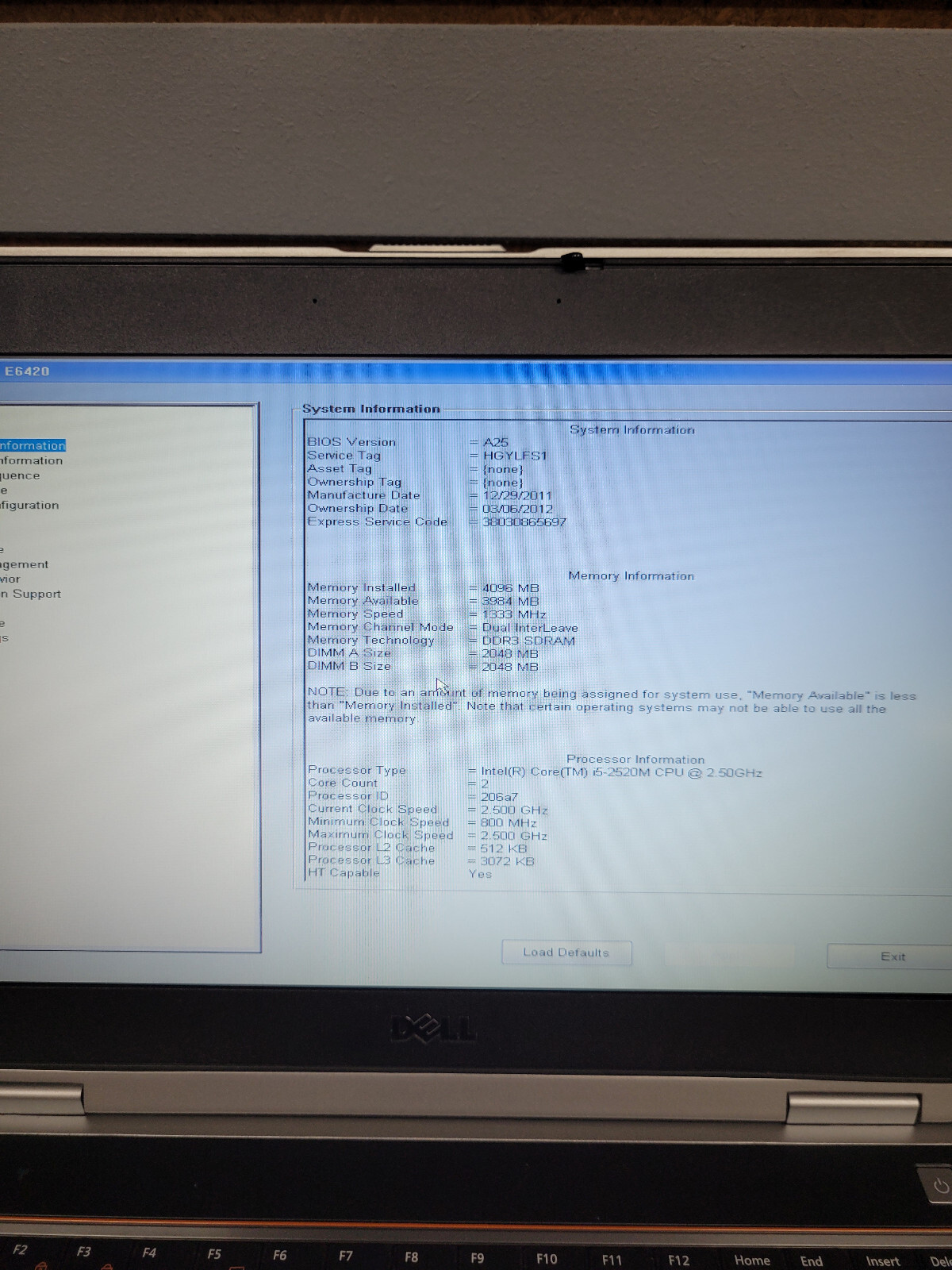Image resolution: width=952 pixels, height=1270 pixels.
Task: Open the Boot Sequence entry ending in 'quence'
Action: point(20,475)
